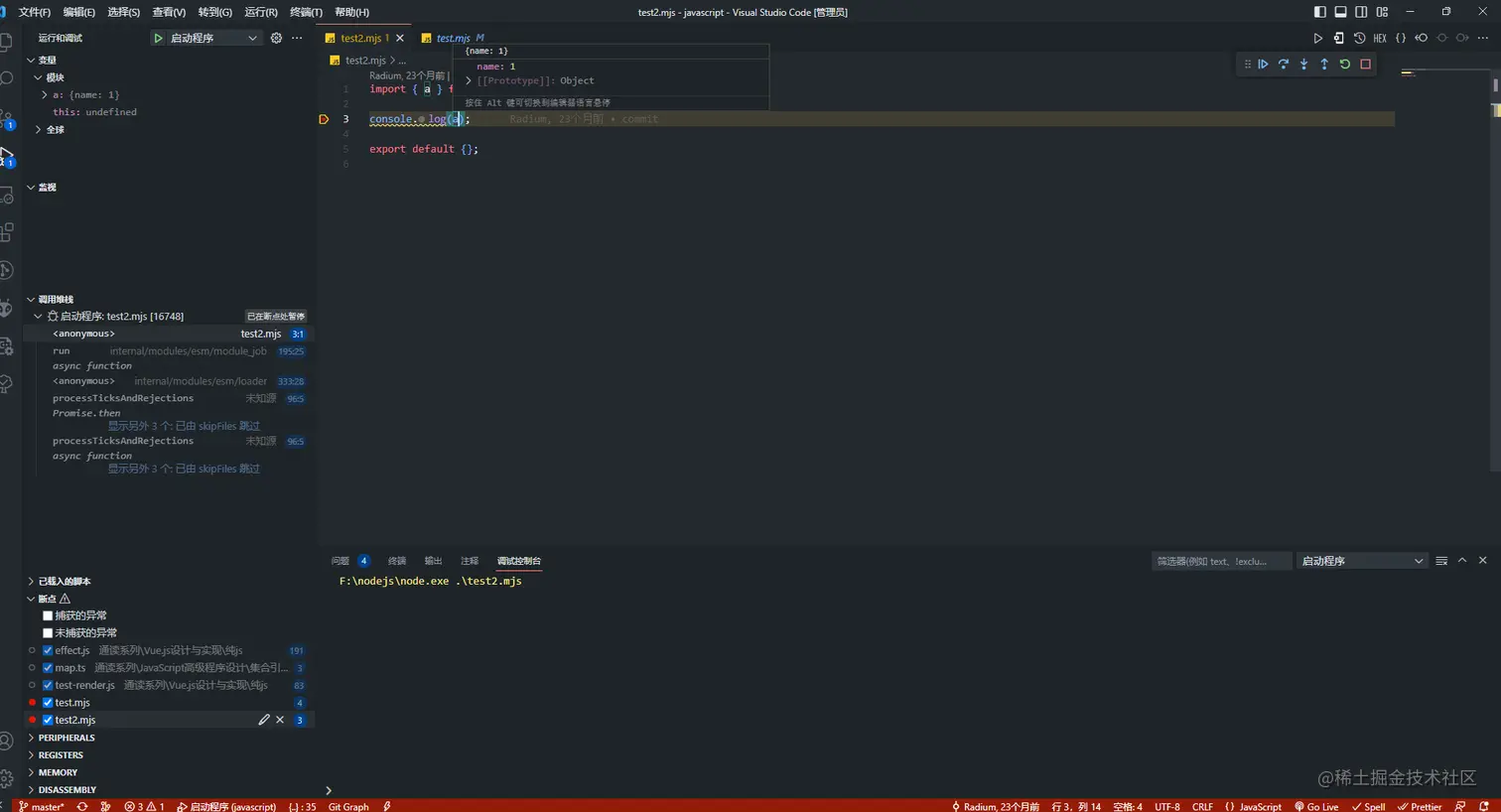Click the Run Code triangle in editor title

click(1318, 38)
